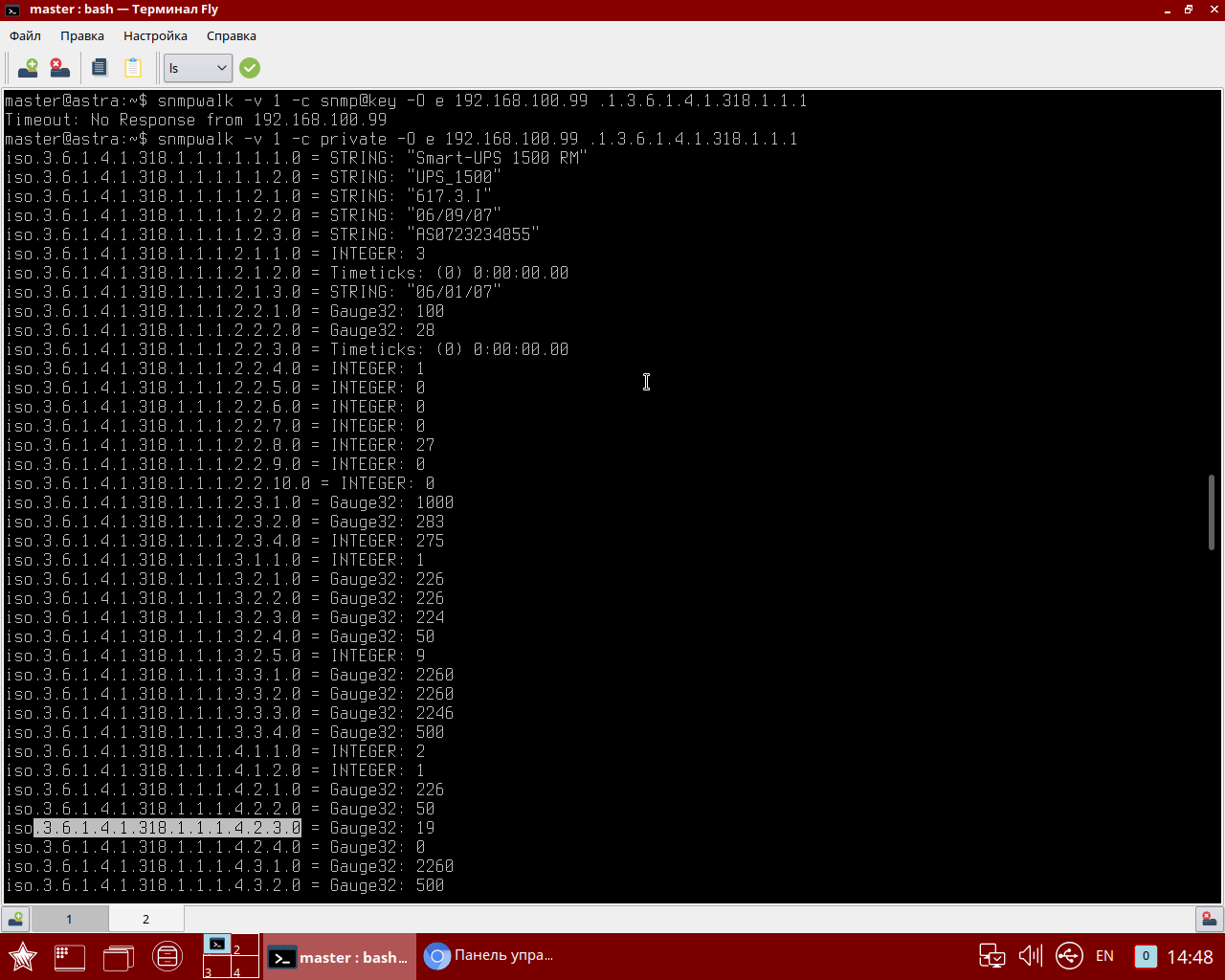Image resolution: width=1225 pixels, height=980 pixels.
Task: Switch keyboard layout by clicking EN indicator
Action: [x=1104, y=955]
